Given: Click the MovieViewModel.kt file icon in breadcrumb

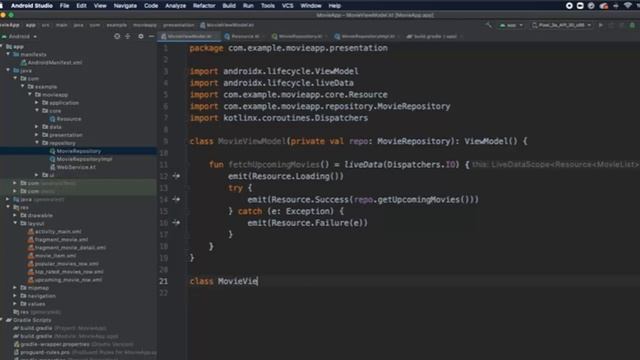Looking at the screenshot, I should 203,25.
